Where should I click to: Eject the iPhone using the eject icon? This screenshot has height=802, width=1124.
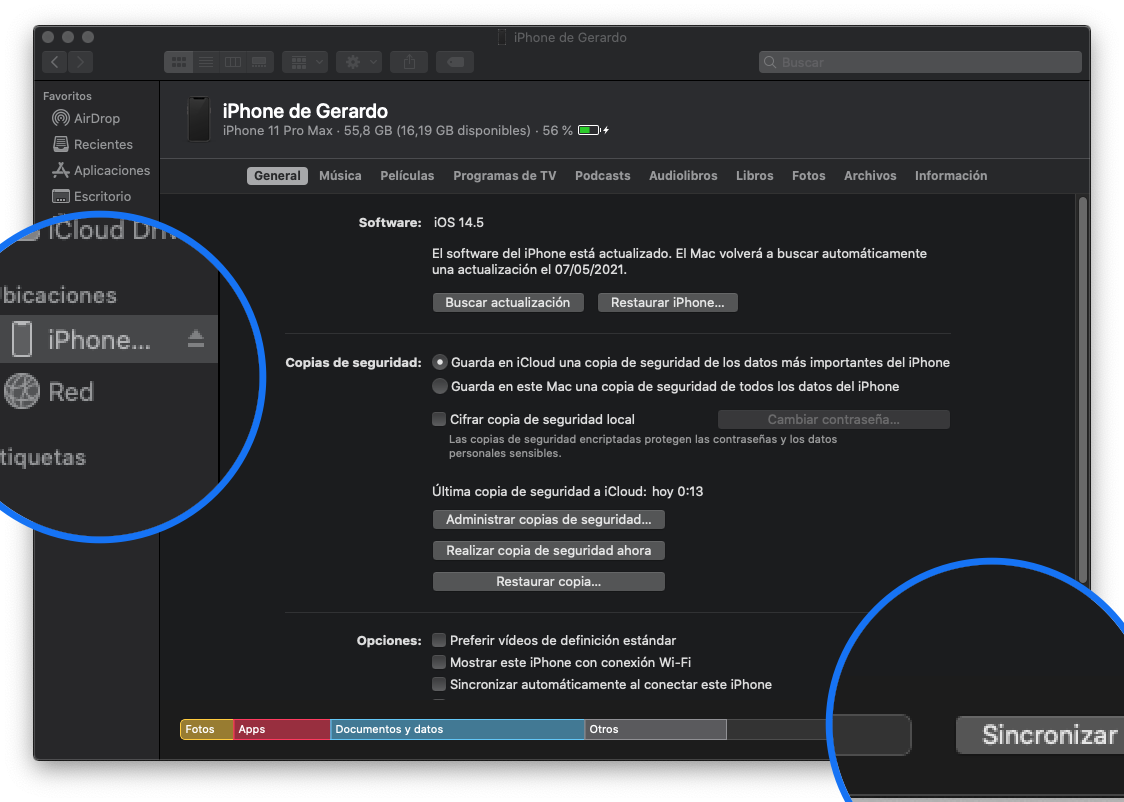[198, 338]
